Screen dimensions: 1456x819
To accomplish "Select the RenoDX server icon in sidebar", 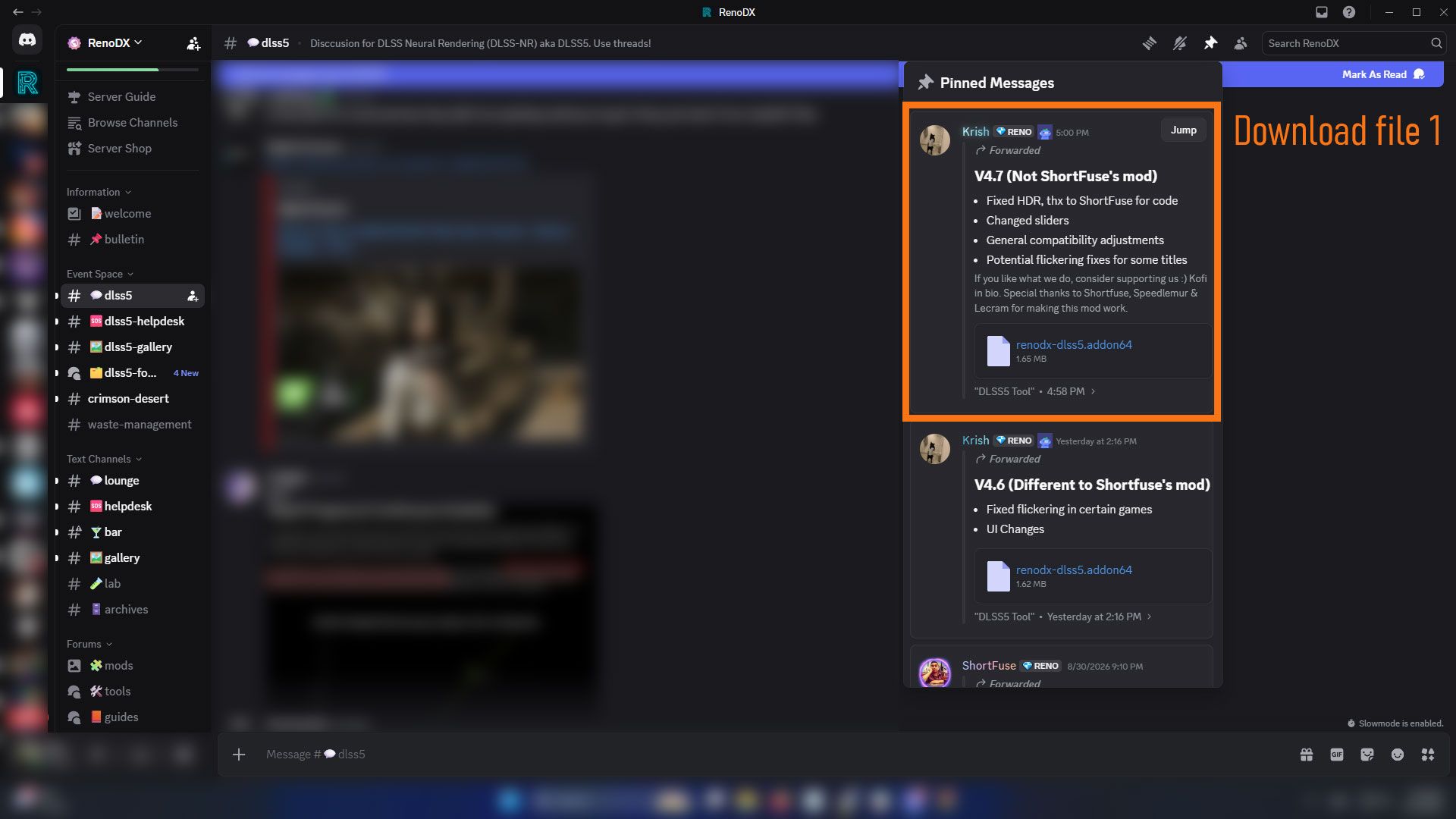I will pyautogui.click(x=27, y=83).
